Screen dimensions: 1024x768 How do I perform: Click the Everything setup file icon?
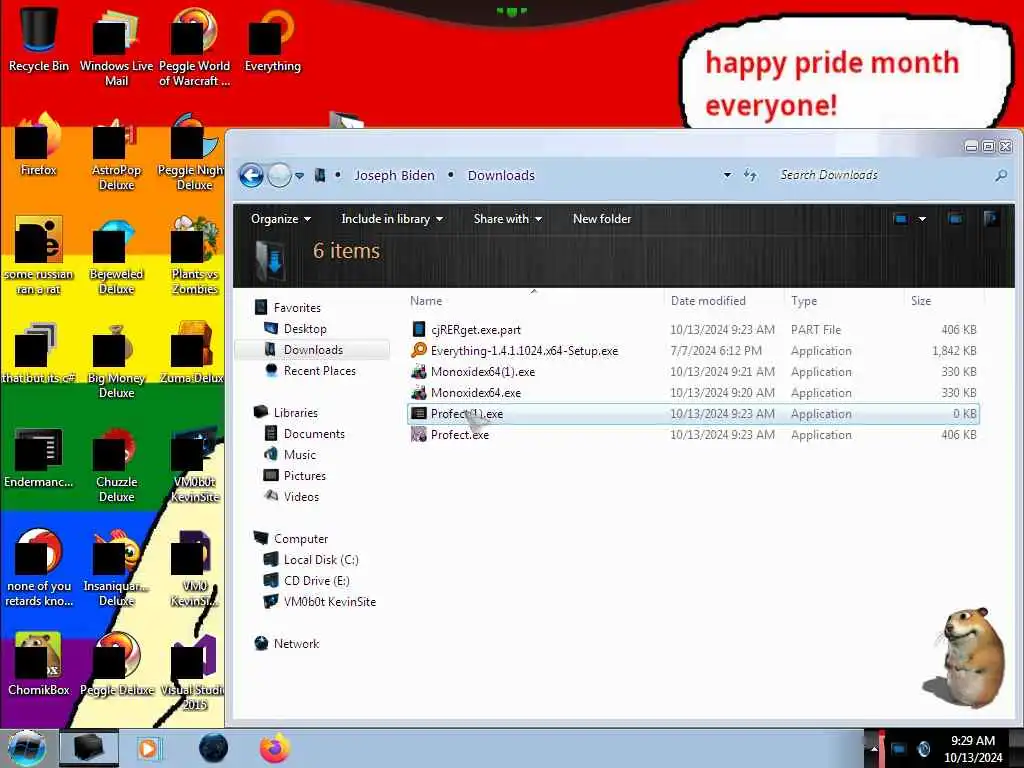pos(419,350)
